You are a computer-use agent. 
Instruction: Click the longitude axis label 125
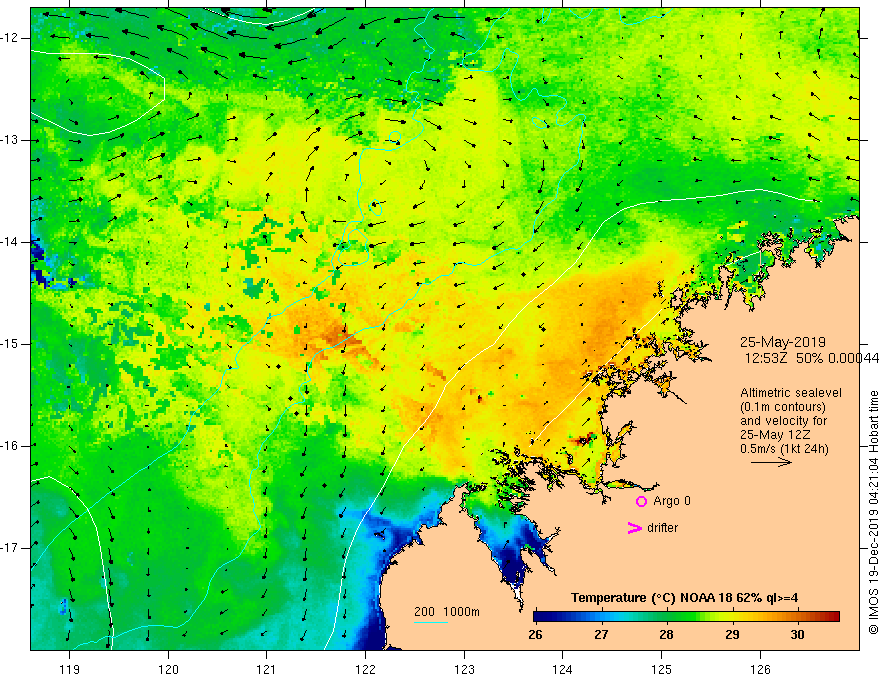(662, 669)
